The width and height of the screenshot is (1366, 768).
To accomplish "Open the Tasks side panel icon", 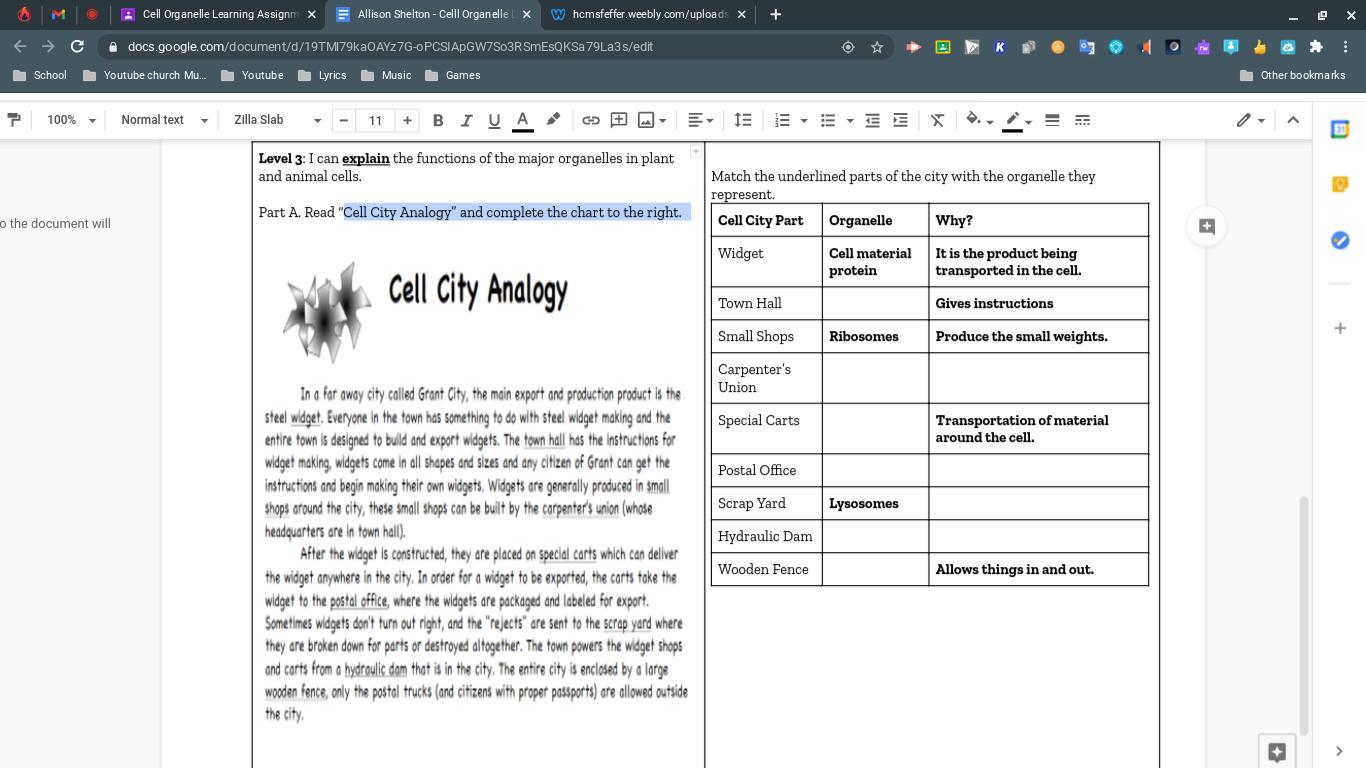I will tap(1340, 240).
